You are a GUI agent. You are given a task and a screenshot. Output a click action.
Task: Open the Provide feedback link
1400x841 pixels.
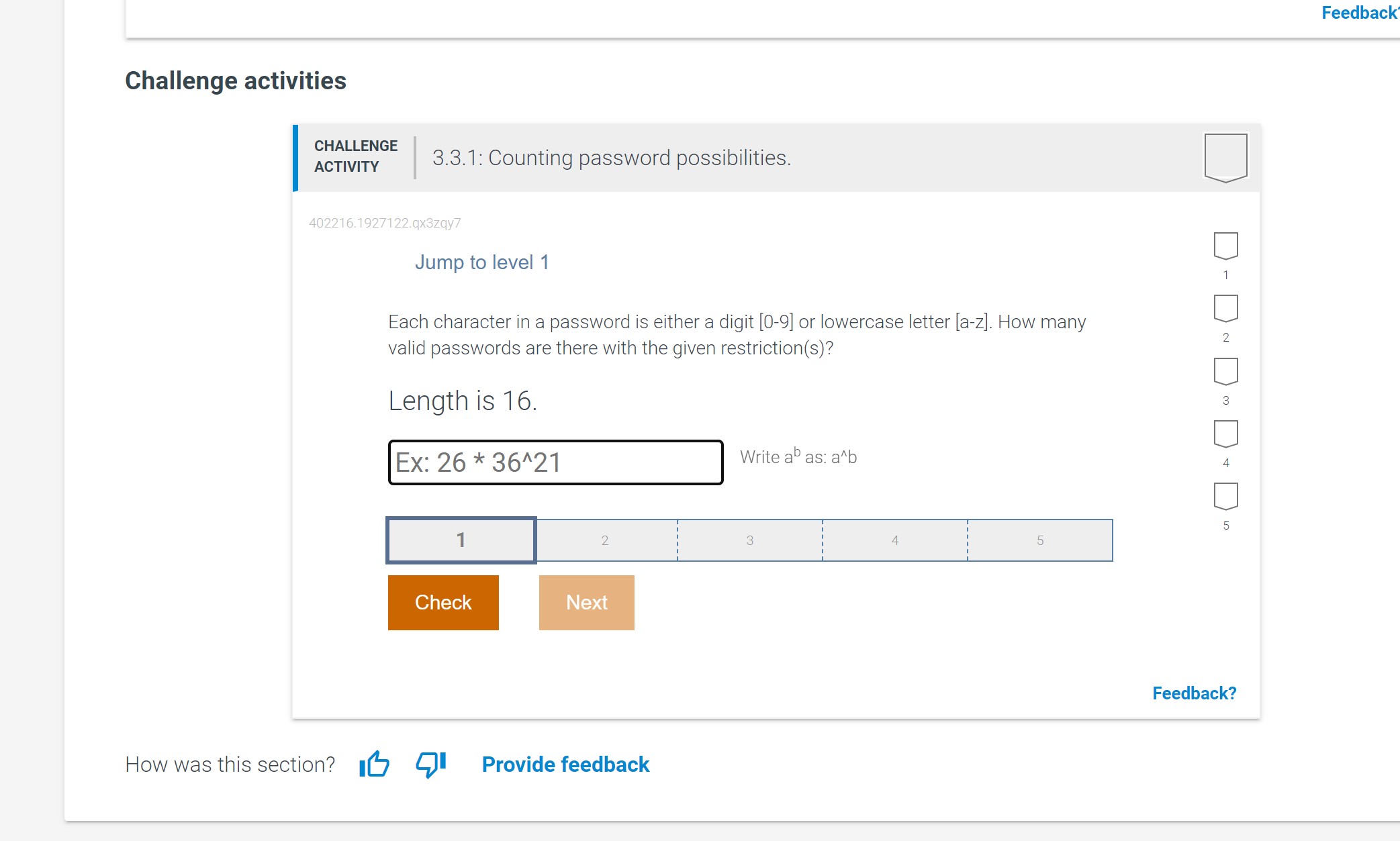coord(564,764)
